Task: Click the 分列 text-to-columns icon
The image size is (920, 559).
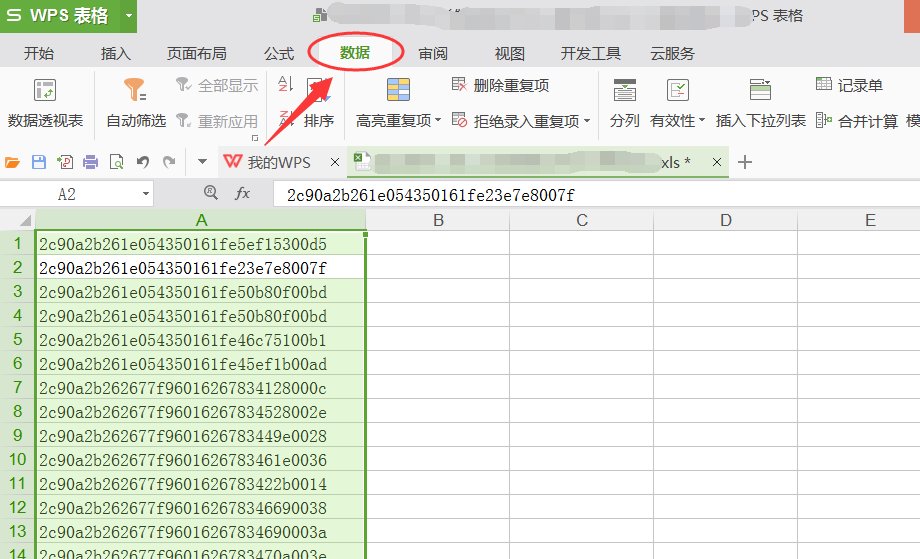Action: (624, 90)
